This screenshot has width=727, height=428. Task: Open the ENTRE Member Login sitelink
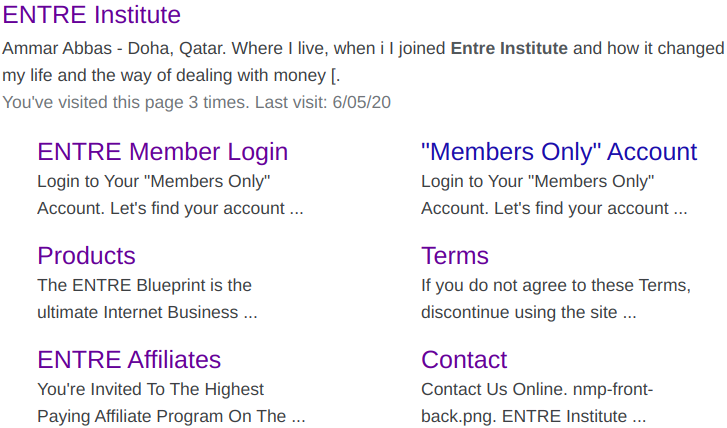163,152
